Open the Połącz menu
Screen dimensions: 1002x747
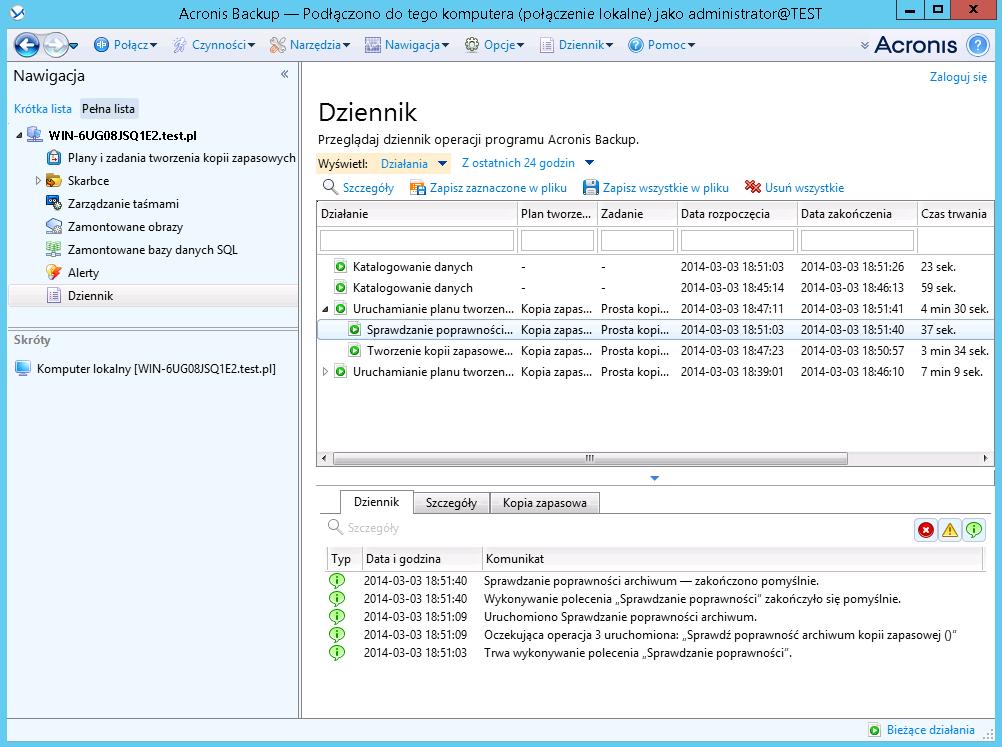pos(126,45)
